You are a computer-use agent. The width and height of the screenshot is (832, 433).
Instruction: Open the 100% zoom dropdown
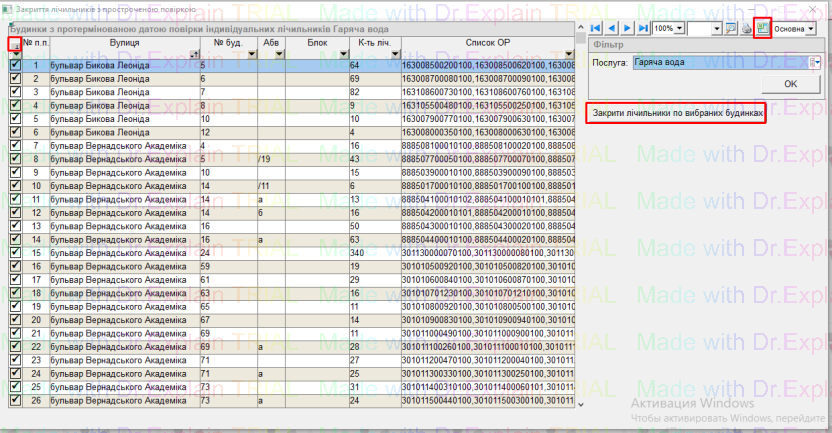tap(680, 28)
